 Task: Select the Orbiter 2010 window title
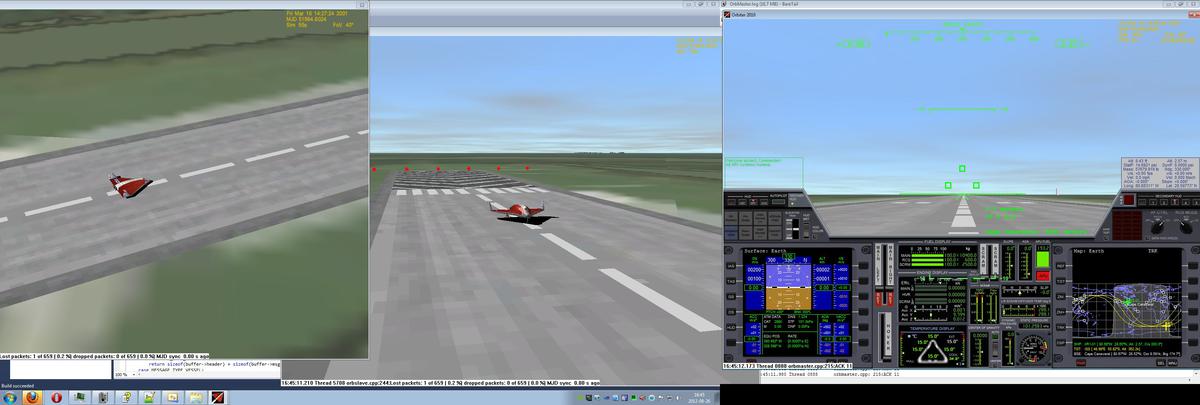tap(746, 16)
